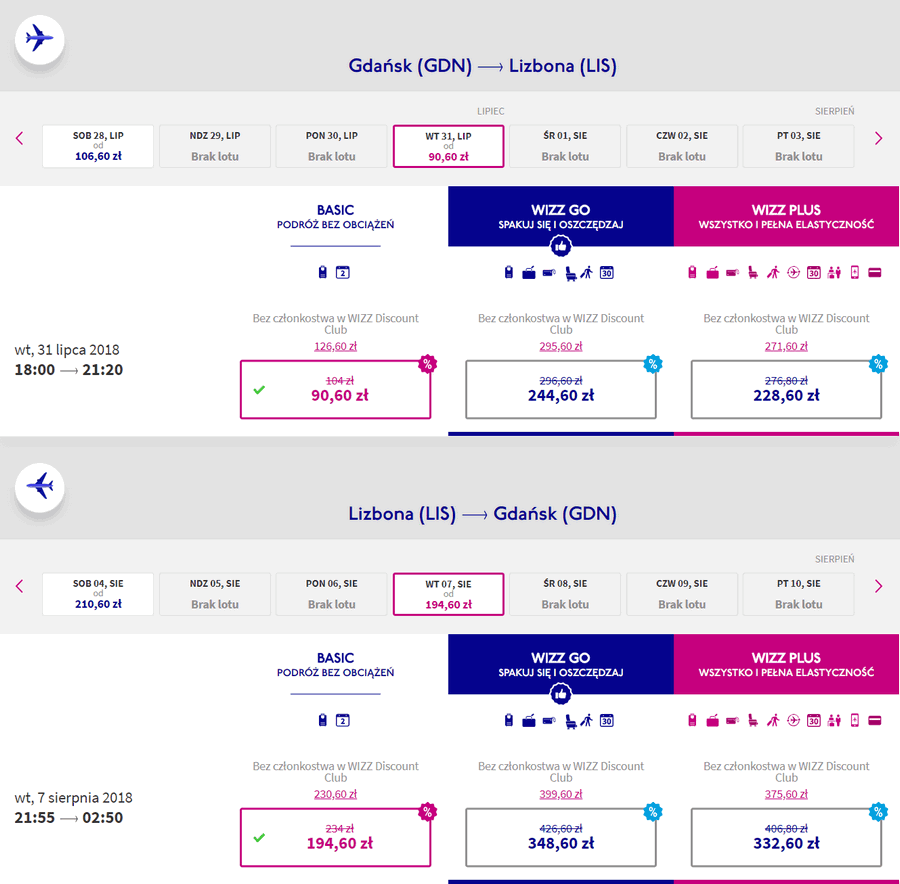Click the thumbs-up badge under outbound WIZZ GO

click(561, 246)
